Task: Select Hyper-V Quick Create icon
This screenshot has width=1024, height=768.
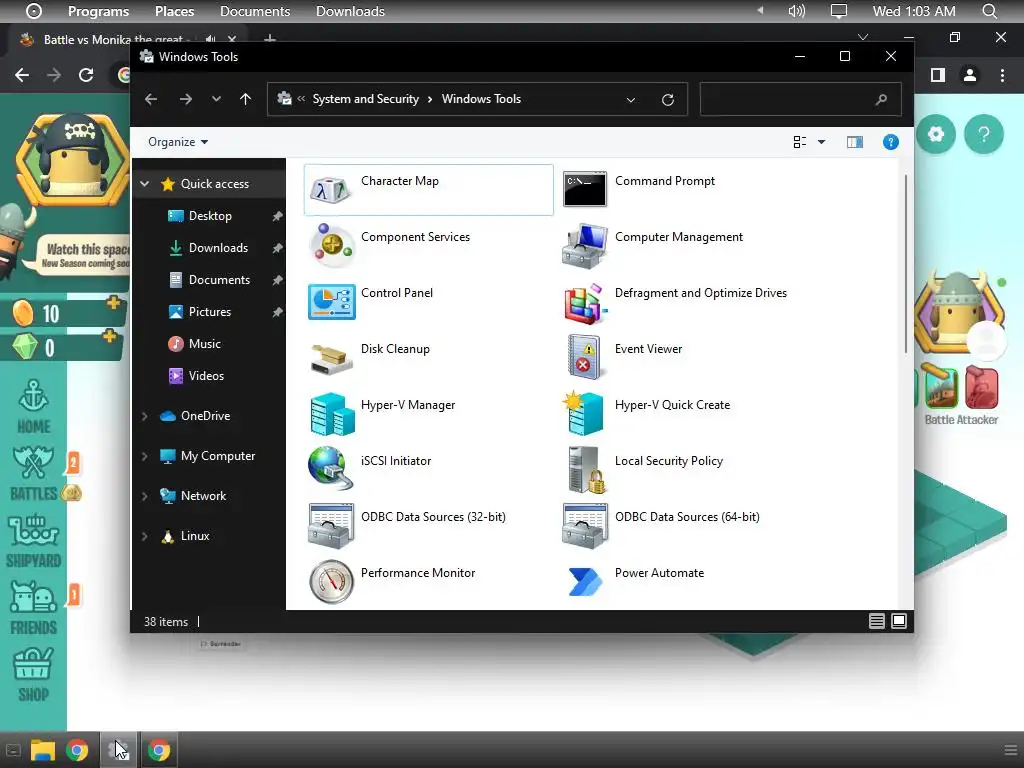Action: pyautogui.click(x=583, y=413)
